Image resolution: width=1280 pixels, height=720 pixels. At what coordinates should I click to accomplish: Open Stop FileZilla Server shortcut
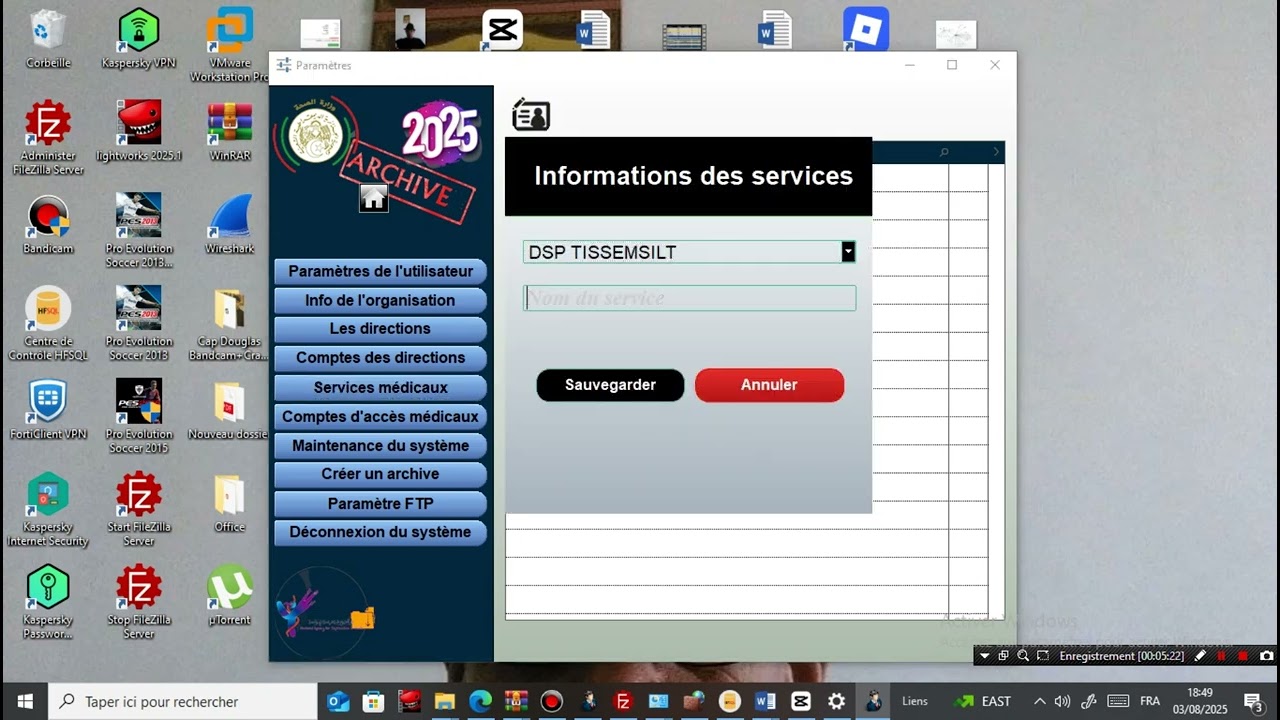(x=139, y=603)
